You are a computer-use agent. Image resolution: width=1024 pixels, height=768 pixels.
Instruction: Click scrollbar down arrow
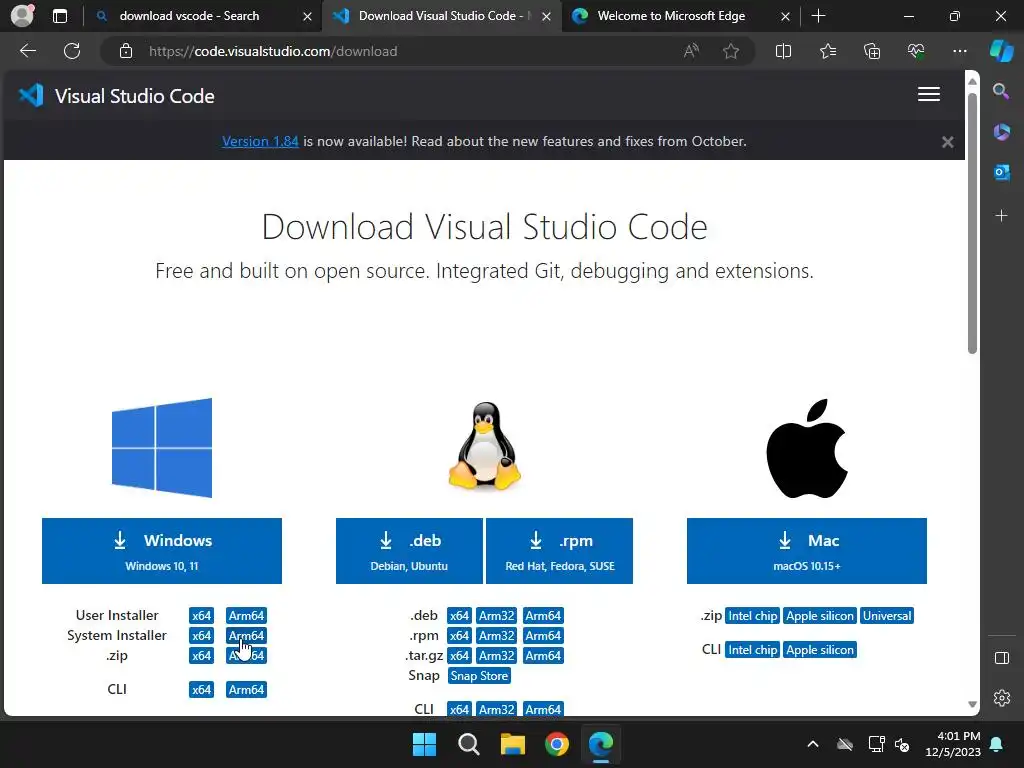pos(972,704)
